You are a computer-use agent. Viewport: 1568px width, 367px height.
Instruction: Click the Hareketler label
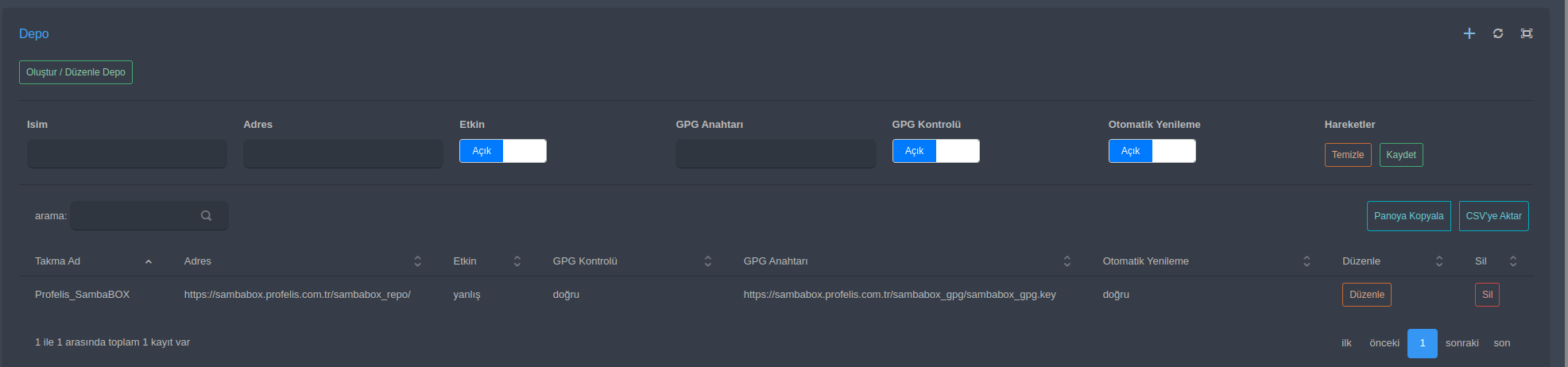1349,125
